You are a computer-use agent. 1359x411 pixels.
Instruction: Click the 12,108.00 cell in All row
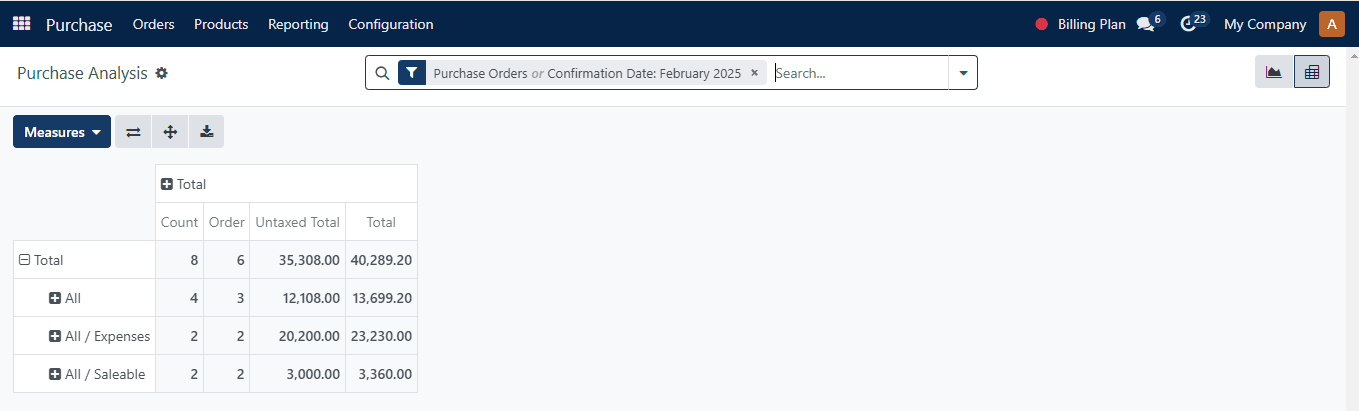(x=298, y=298)
